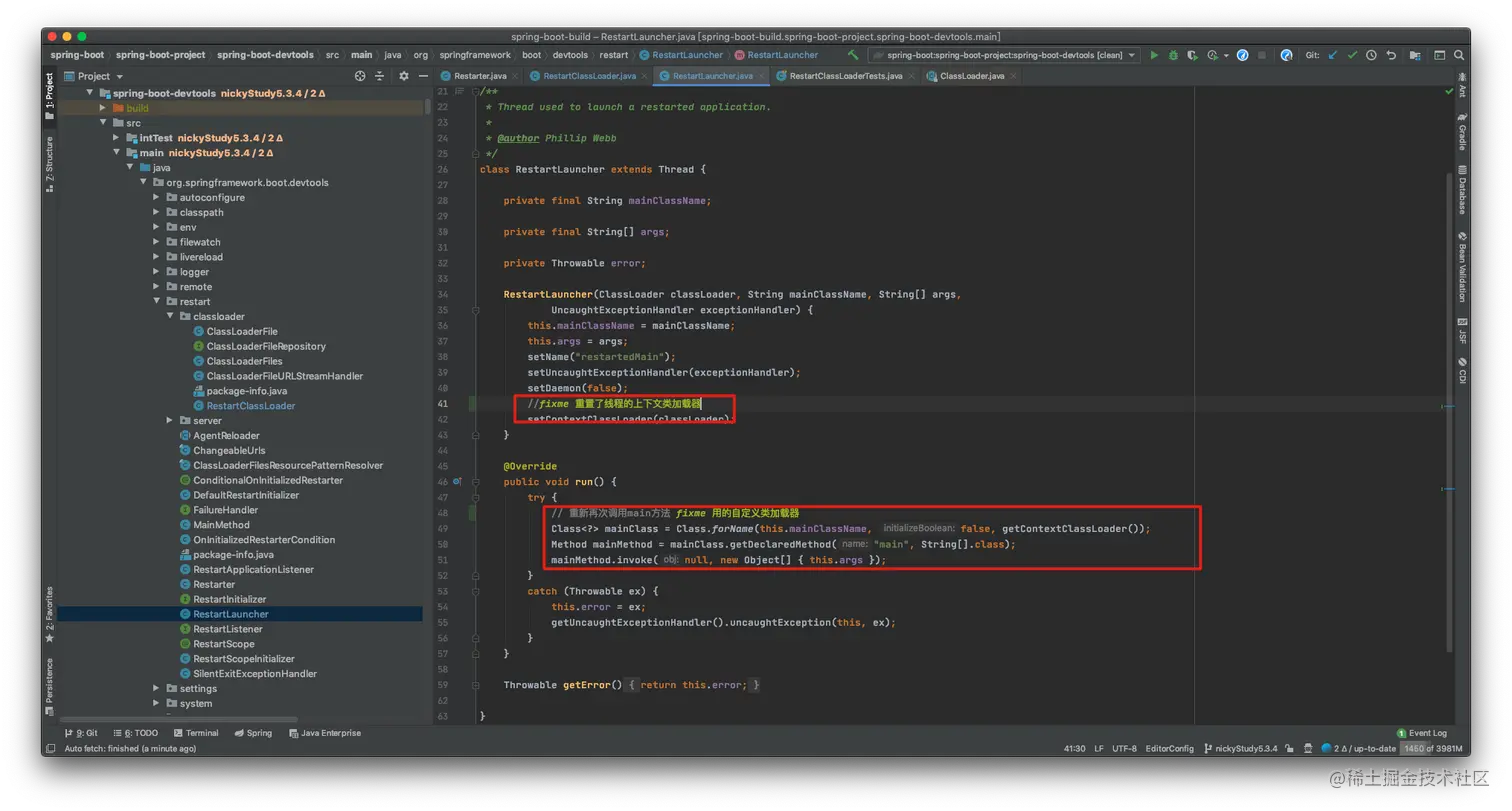This screenshot has height=811, width=1512.
Task: Click UTF-8 encoding in status bar
Action: pyautogui.click(x=1124, y=748)
